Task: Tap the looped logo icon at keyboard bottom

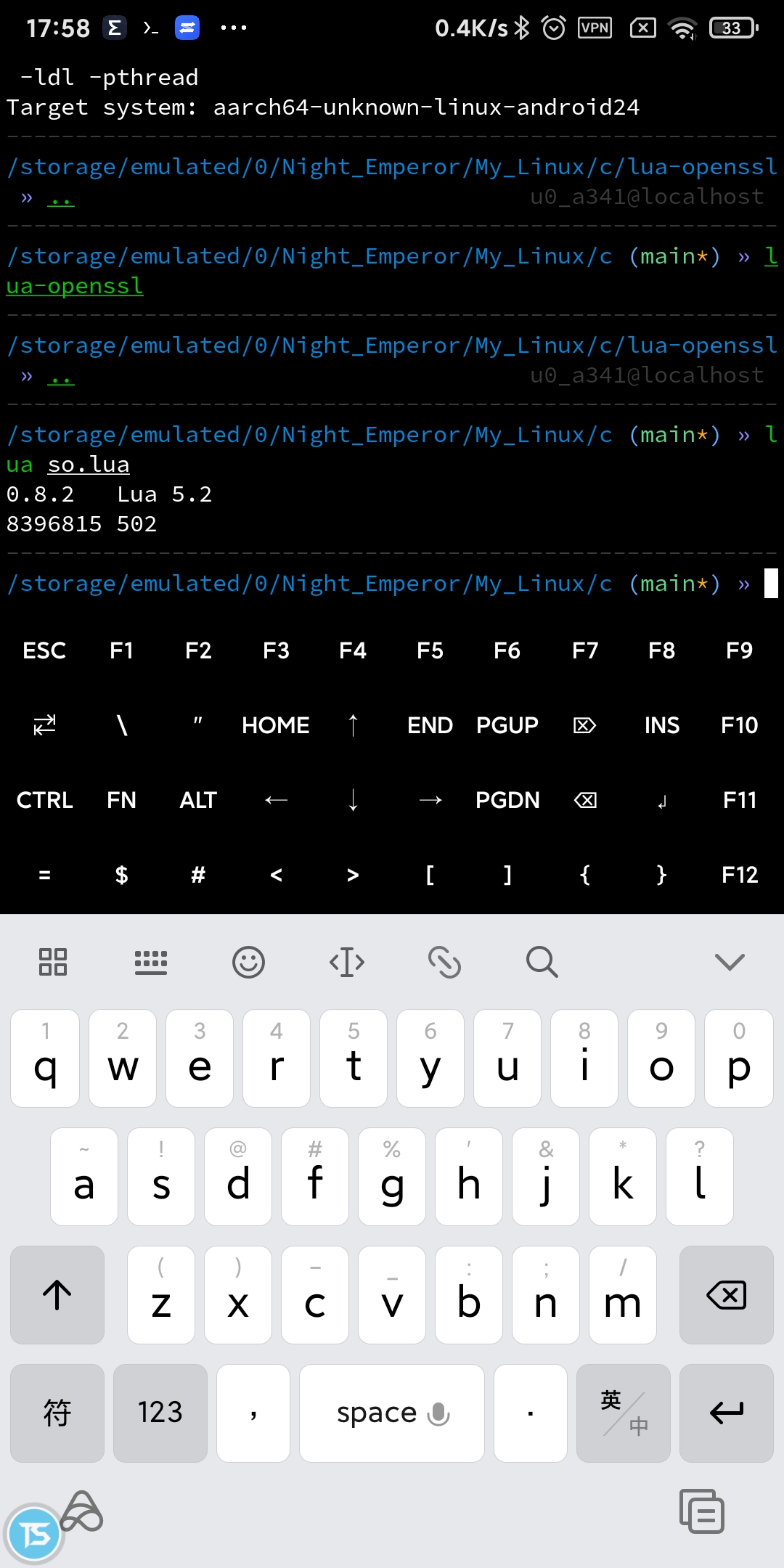Action: [81, 1512]
